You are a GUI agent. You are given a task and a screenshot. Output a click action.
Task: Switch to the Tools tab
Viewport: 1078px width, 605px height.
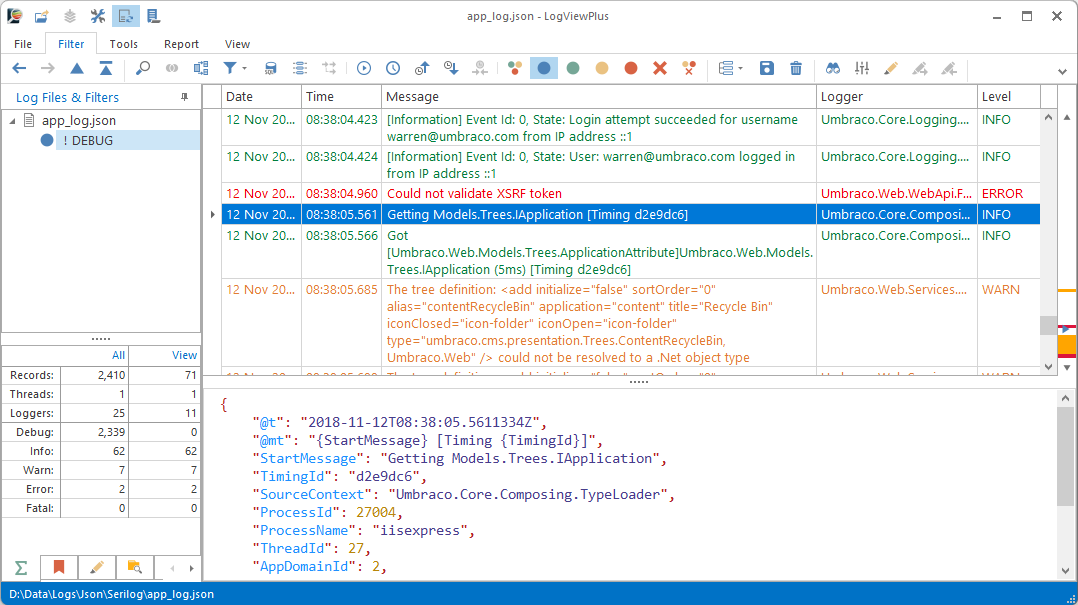tap(124, 44)
